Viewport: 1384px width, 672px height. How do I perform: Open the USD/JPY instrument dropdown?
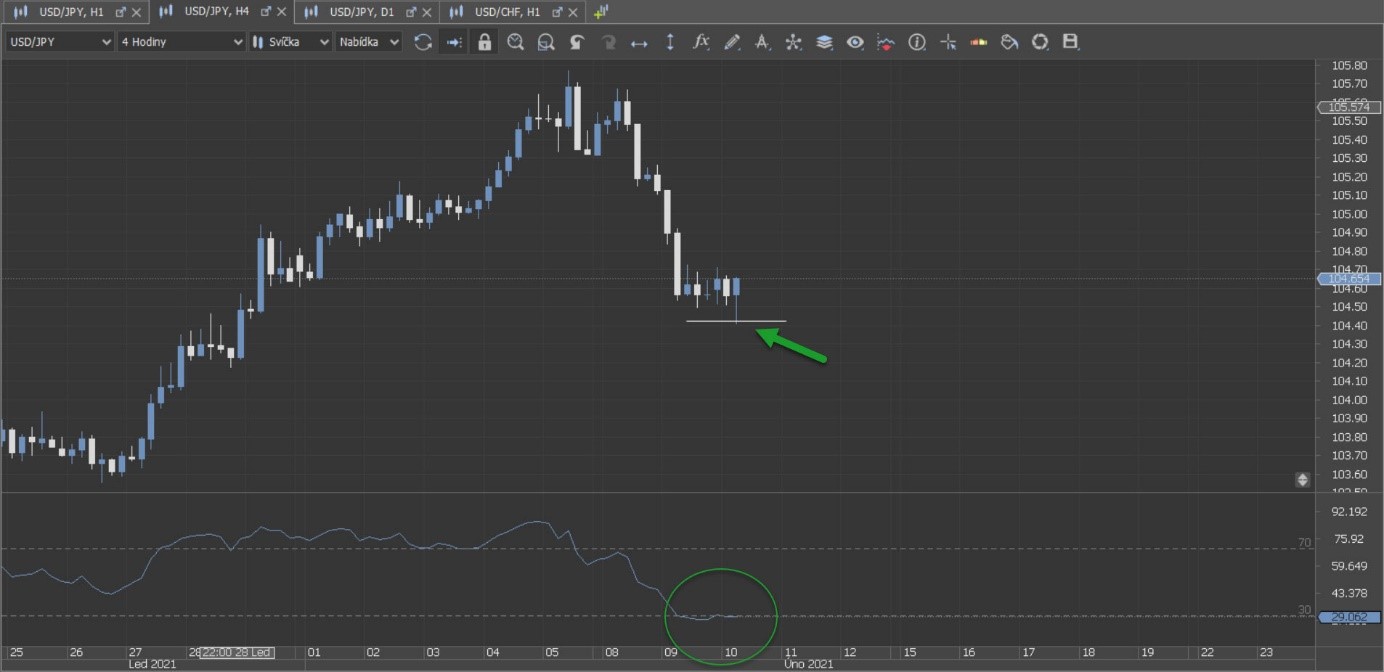60,42
